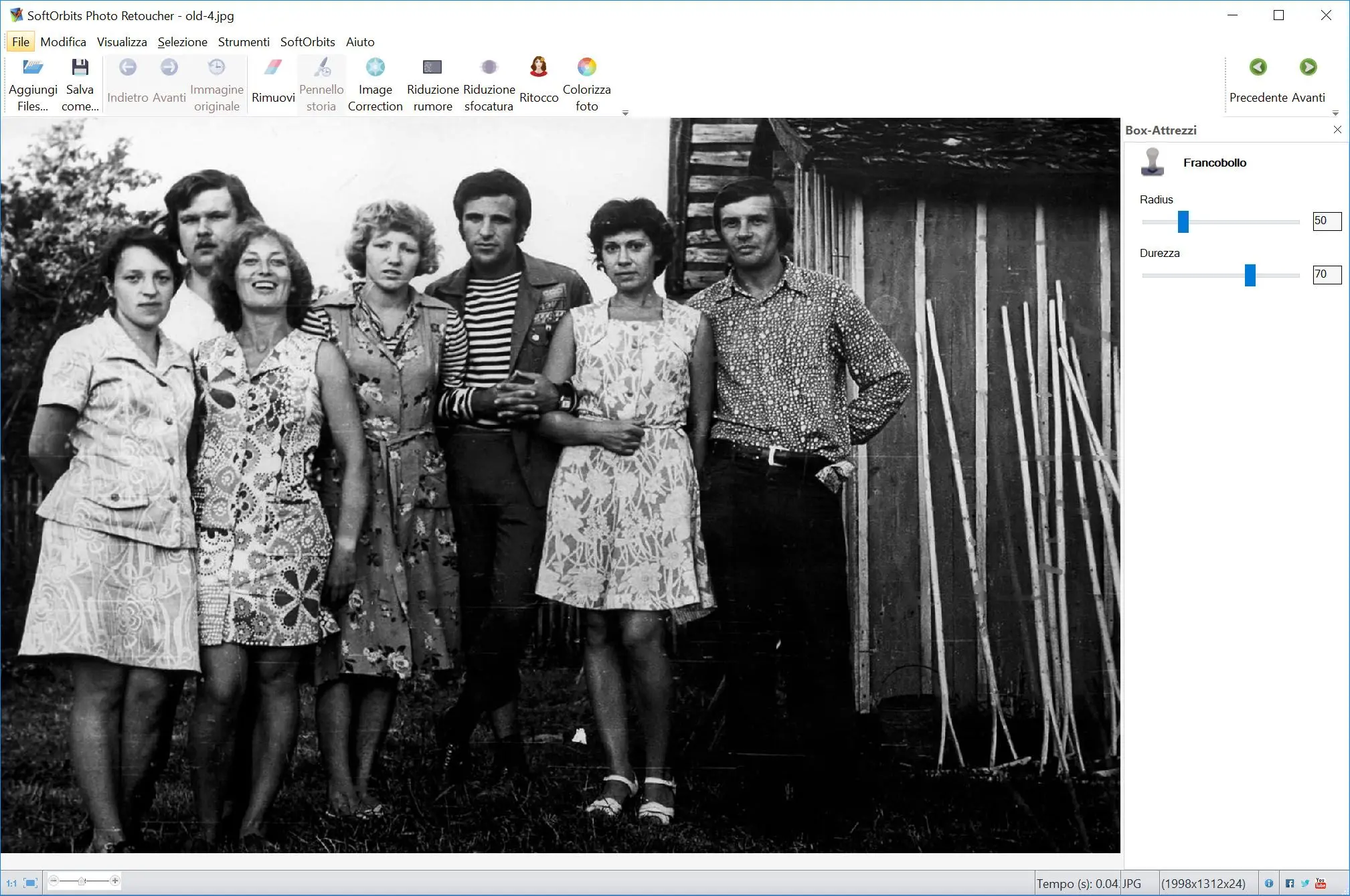Click the Precedente navigation button
1350x896 pixels.
1257,67
